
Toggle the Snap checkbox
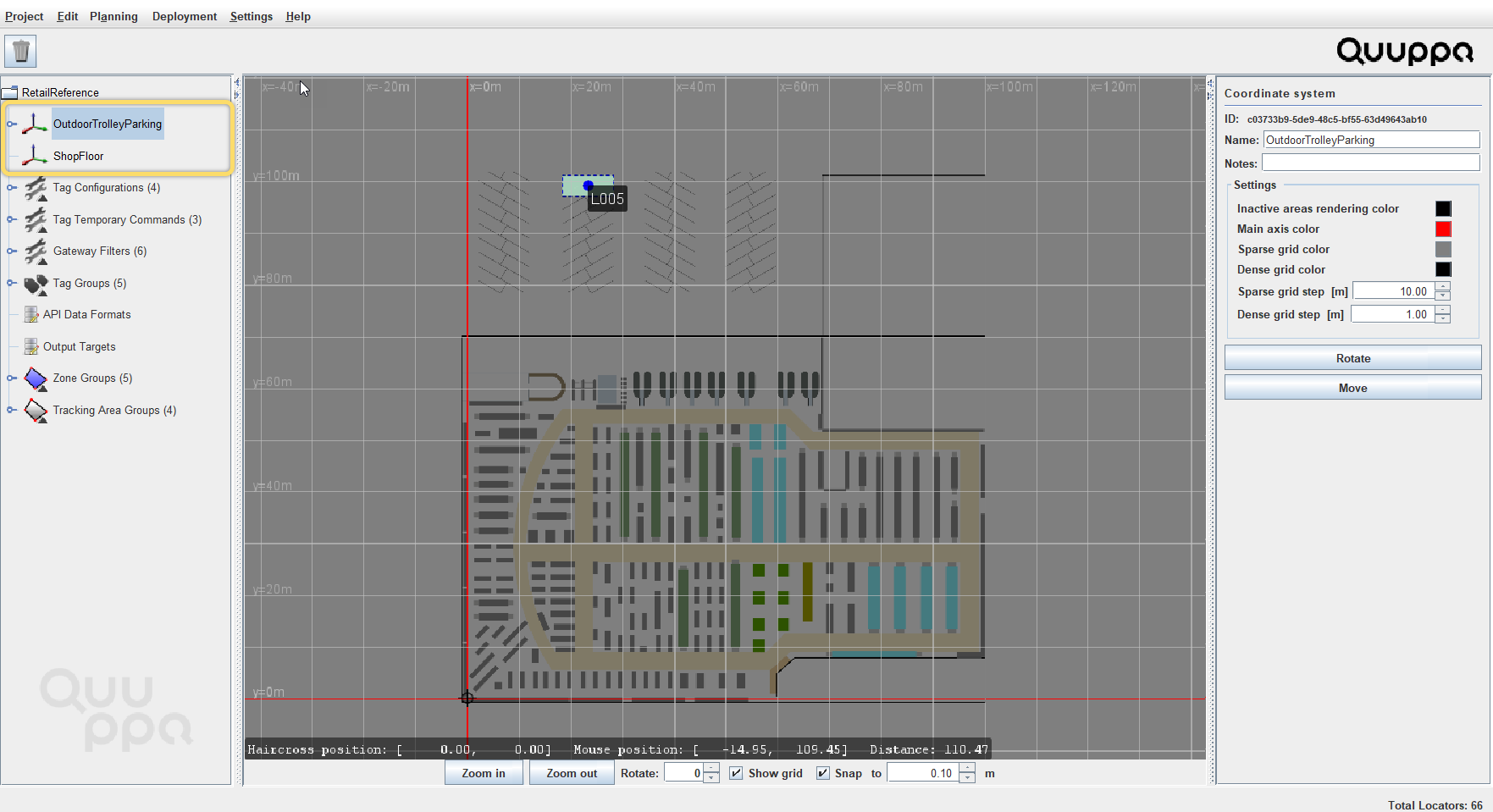click(x=822, y=773)
